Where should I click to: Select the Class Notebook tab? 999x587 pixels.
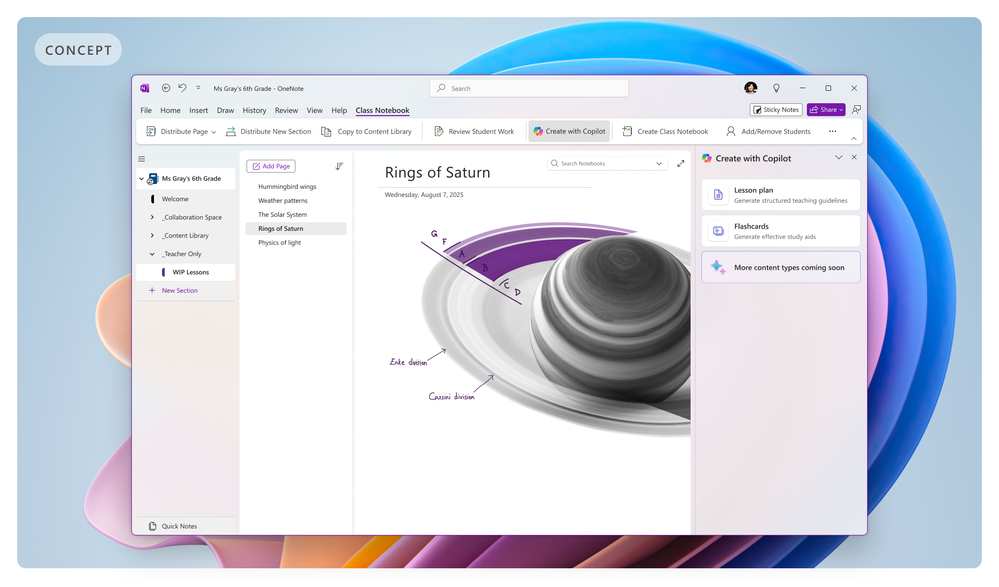382,110
